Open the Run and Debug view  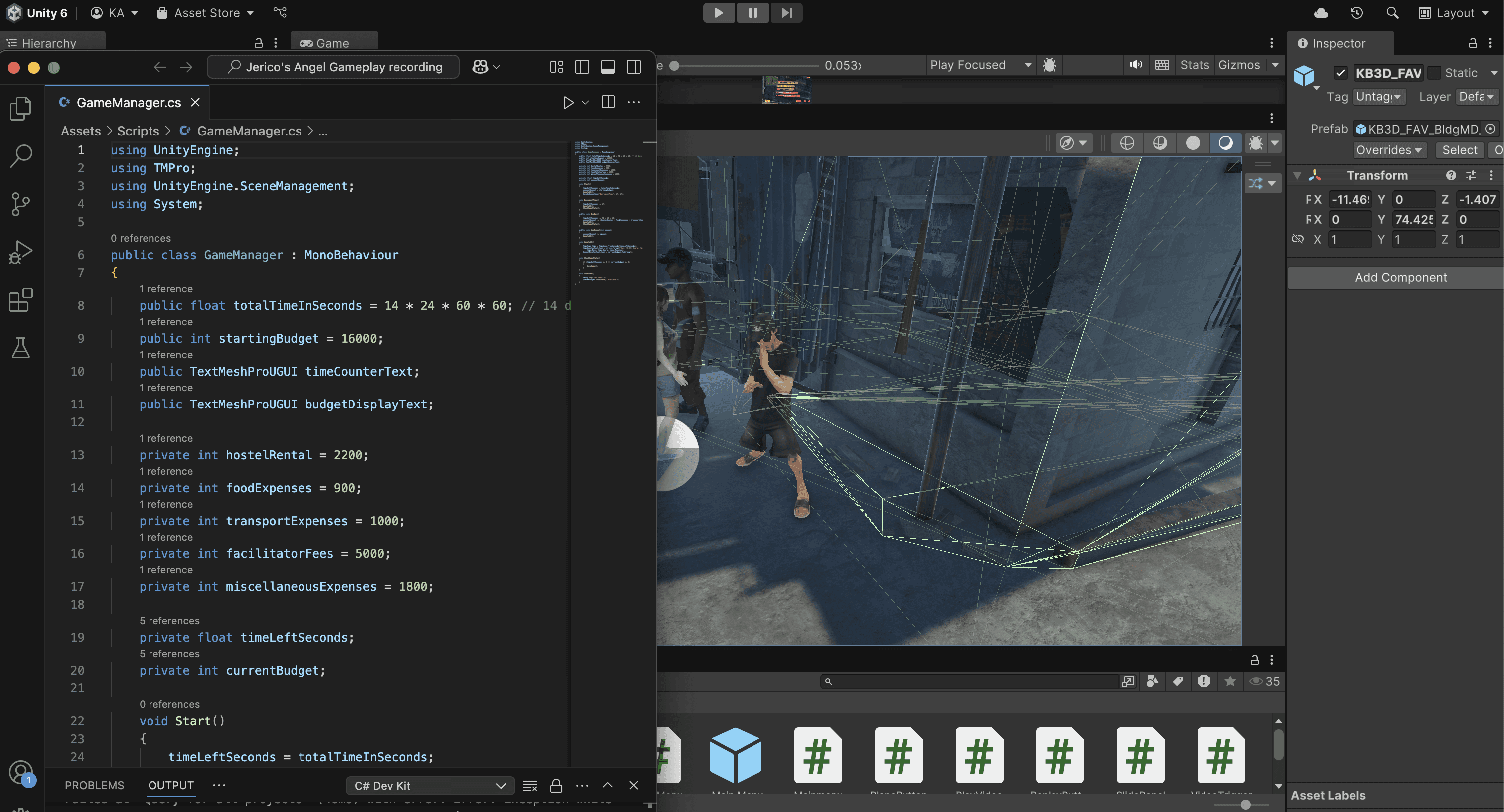click(x=21, y=252)
